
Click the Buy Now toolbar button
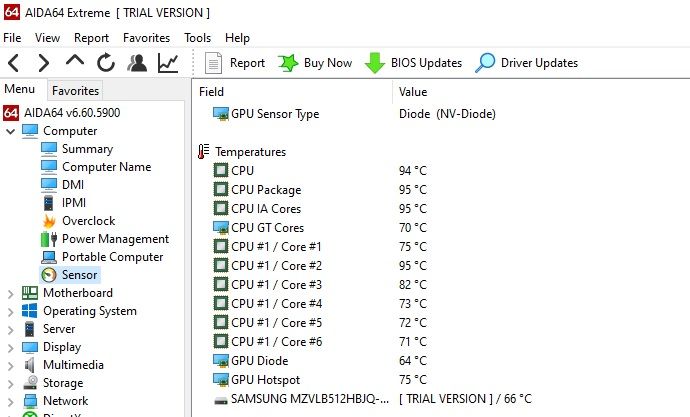coord(315,63)
